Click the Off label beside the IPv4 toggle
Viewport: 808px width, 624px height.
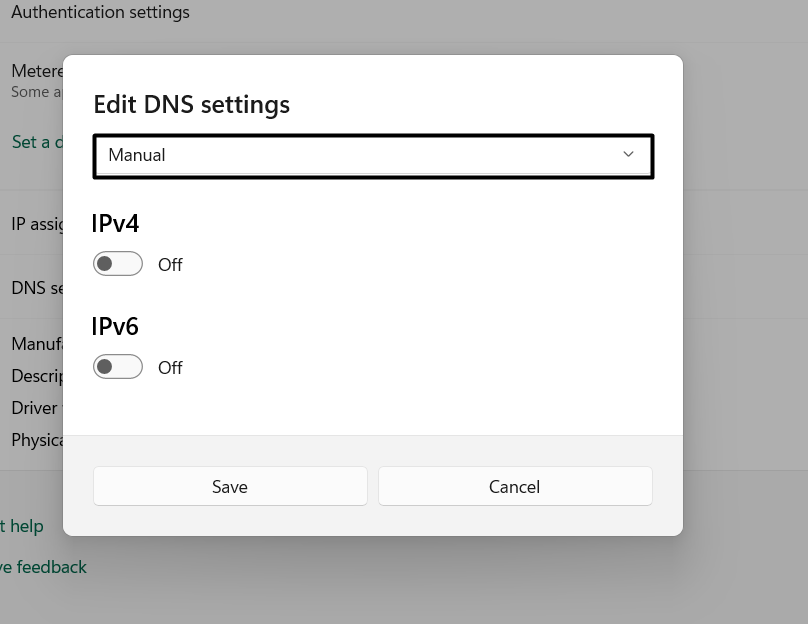coord(170,265)
